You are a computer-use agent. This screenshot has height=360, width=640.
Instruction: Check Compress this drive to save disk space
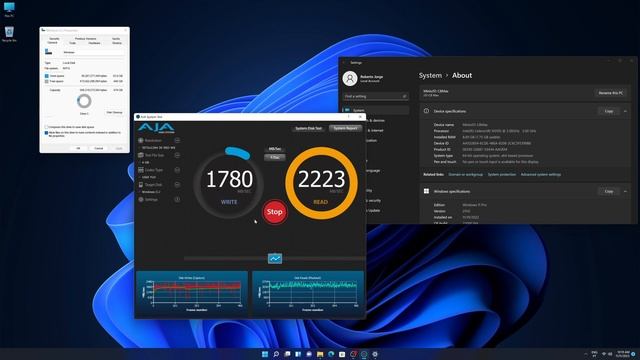click(46, 127)
